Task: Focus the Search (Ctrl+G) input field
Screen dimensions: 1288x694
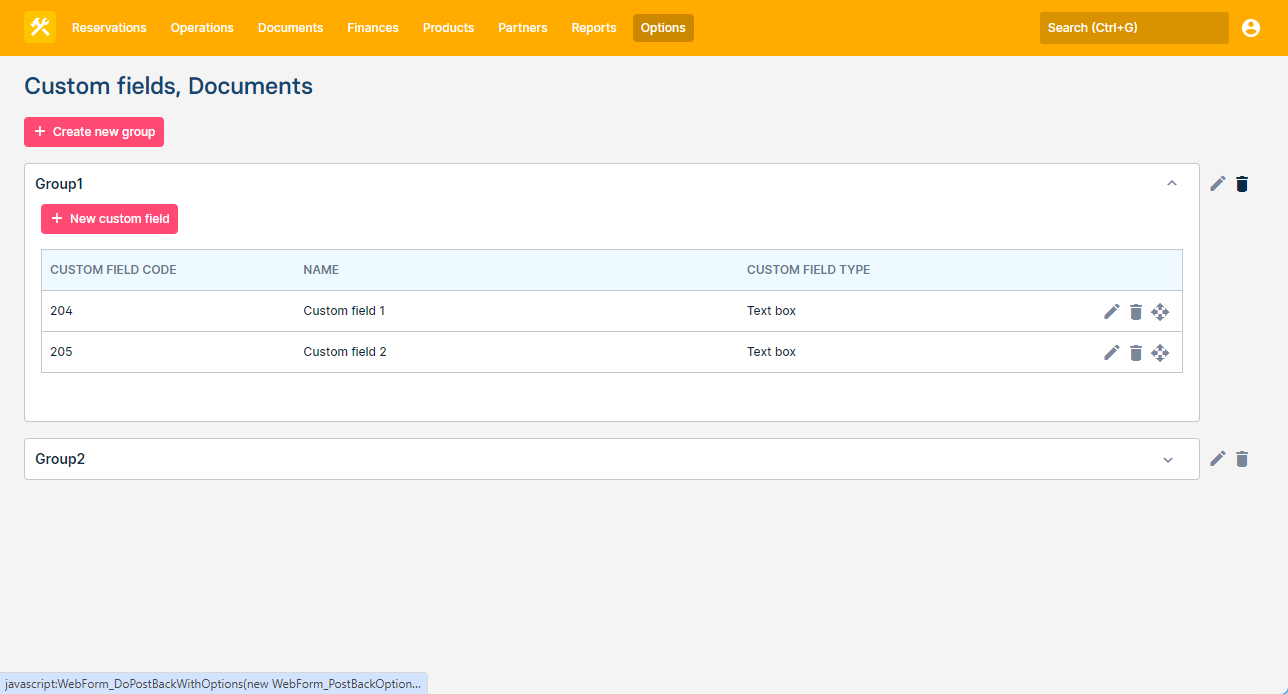Action: pos(1133,28)
